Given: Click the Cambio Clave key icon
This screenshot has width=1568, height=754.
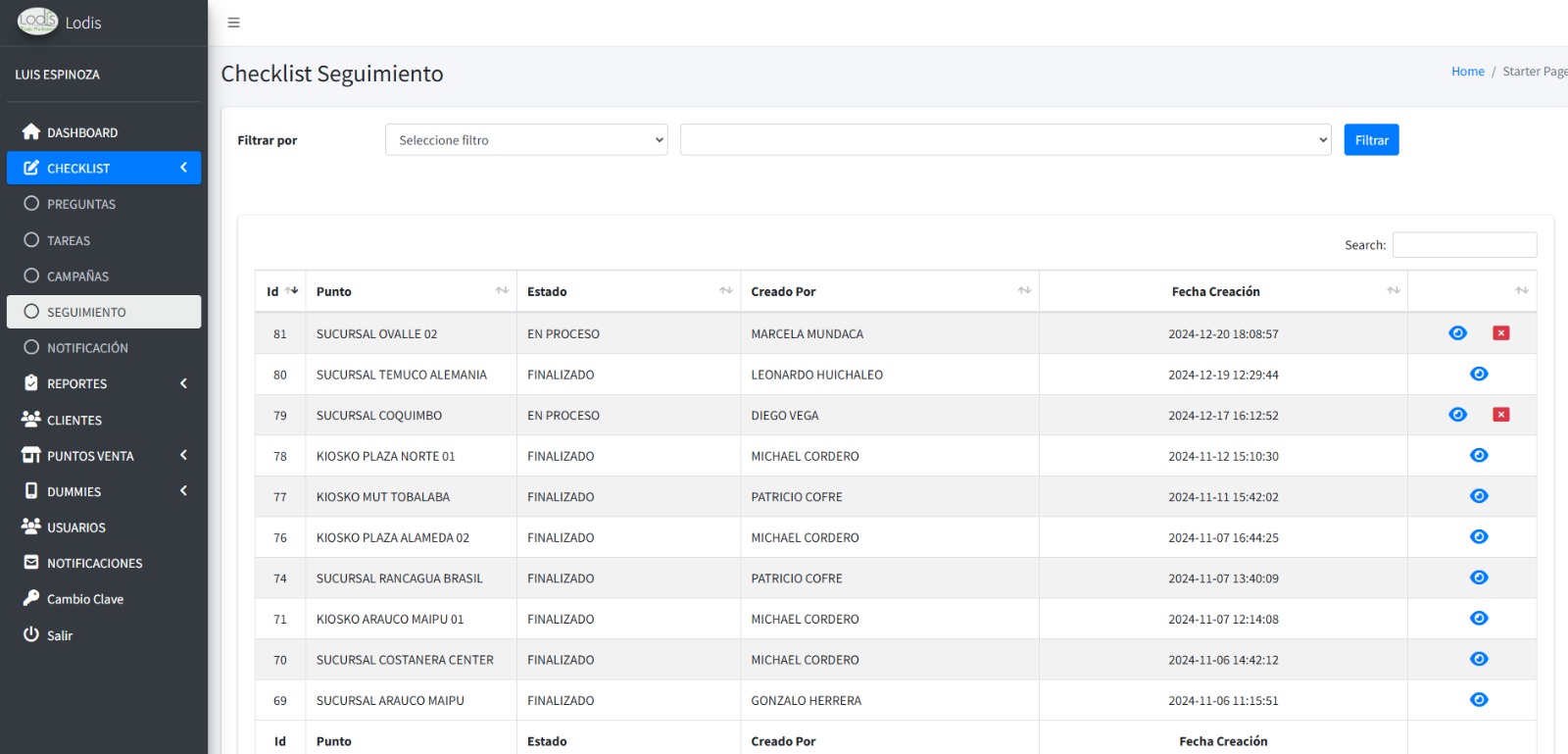Looking at the screenshot, I should point(31,598).
